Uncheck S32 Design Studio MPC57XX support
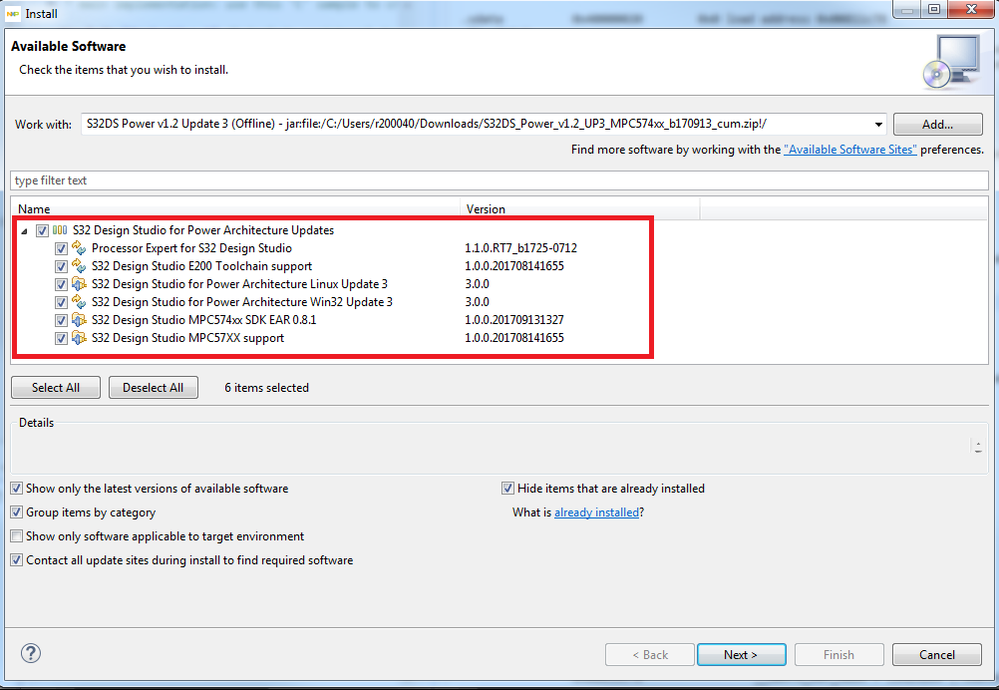999x690 pixels. (x=61, y=338)
